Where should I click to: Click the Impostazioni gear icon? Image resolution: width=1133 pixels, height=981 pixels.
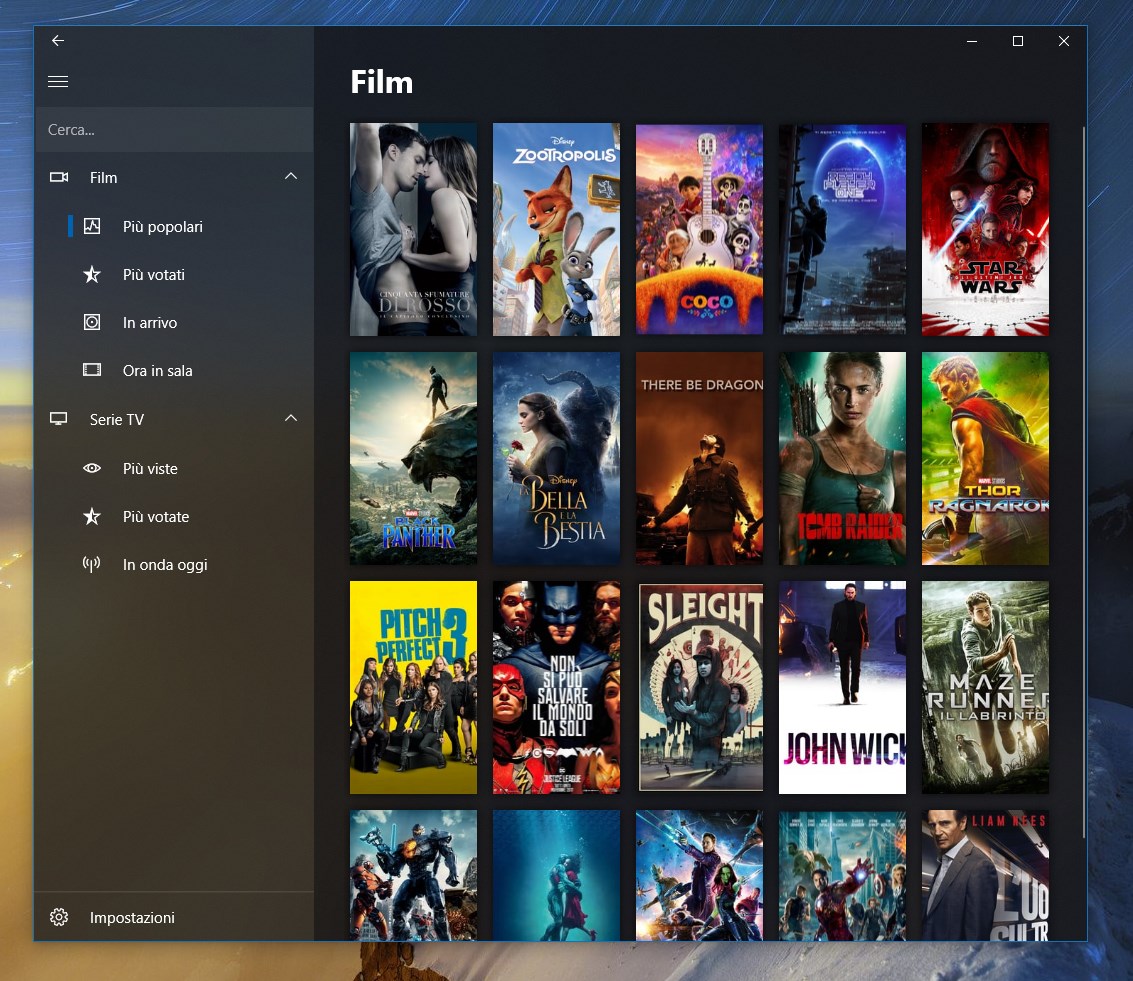[59, 917]
